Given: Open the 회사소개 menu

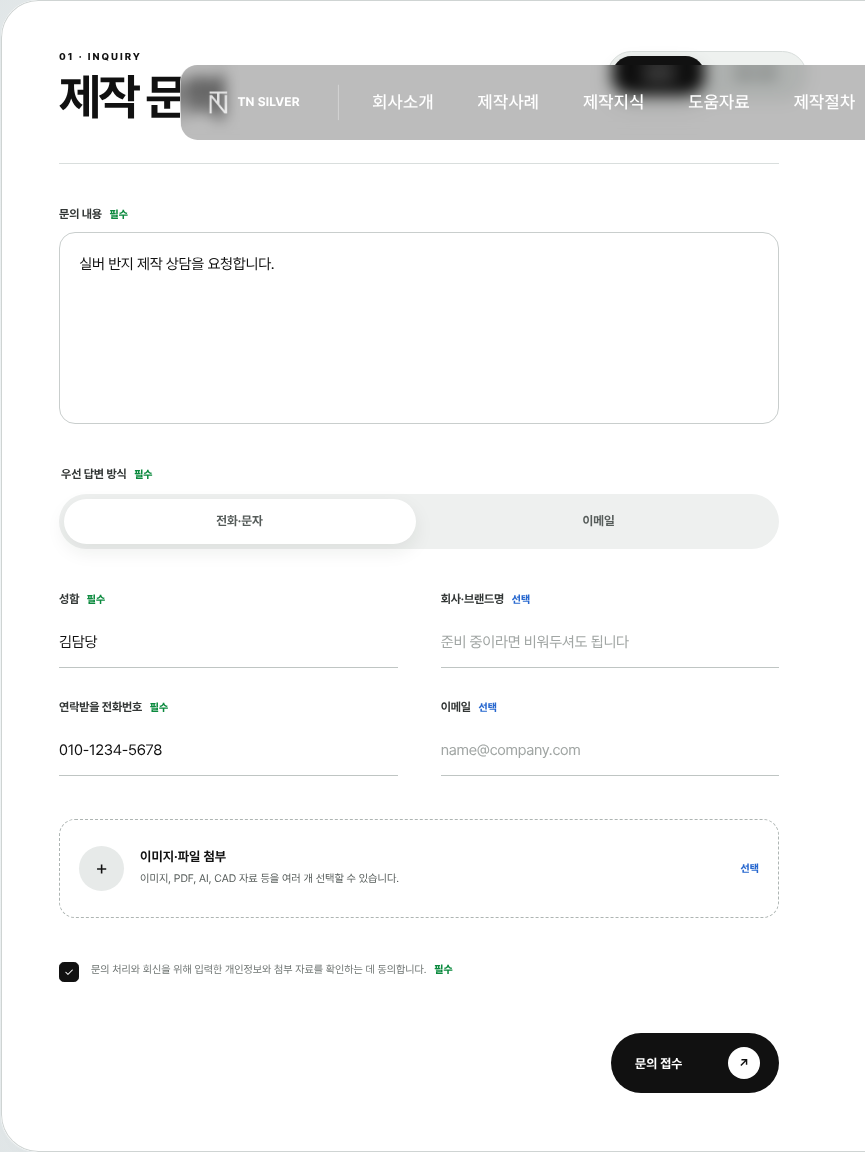Looking at the screenshot, I should point(402,102).
